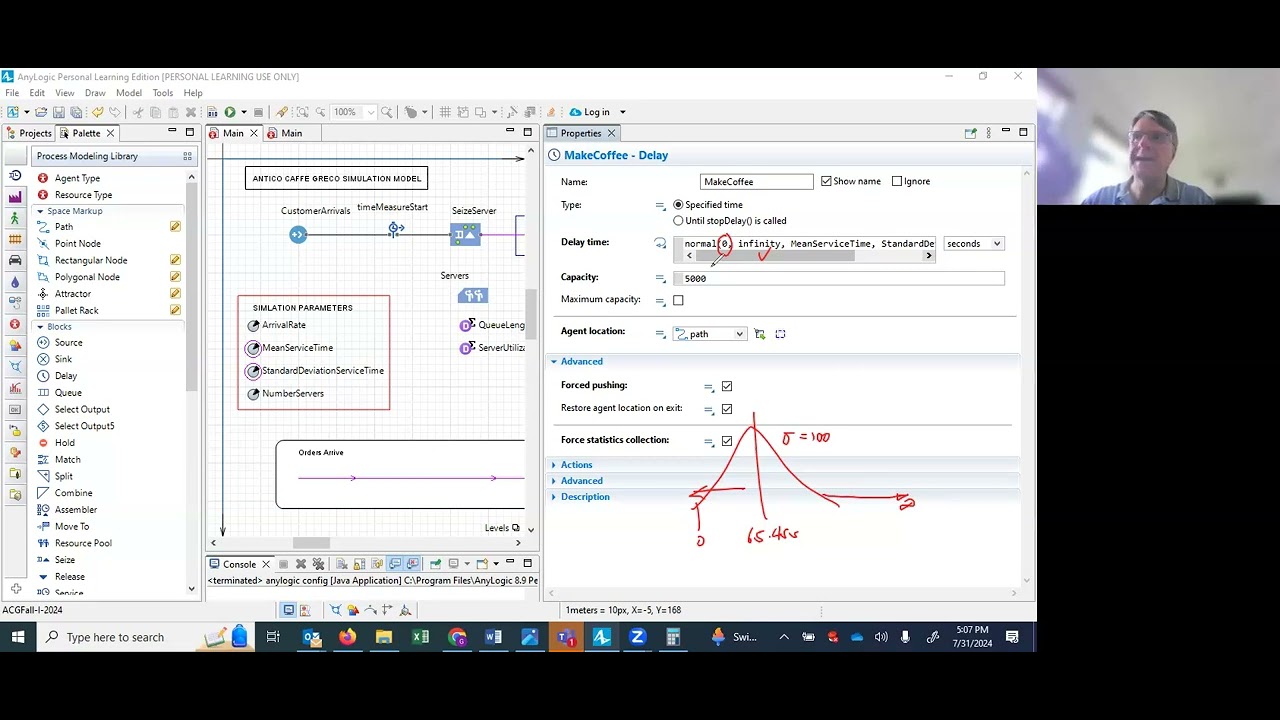
Task: Expand the Description section
Action: pos(585,497)
